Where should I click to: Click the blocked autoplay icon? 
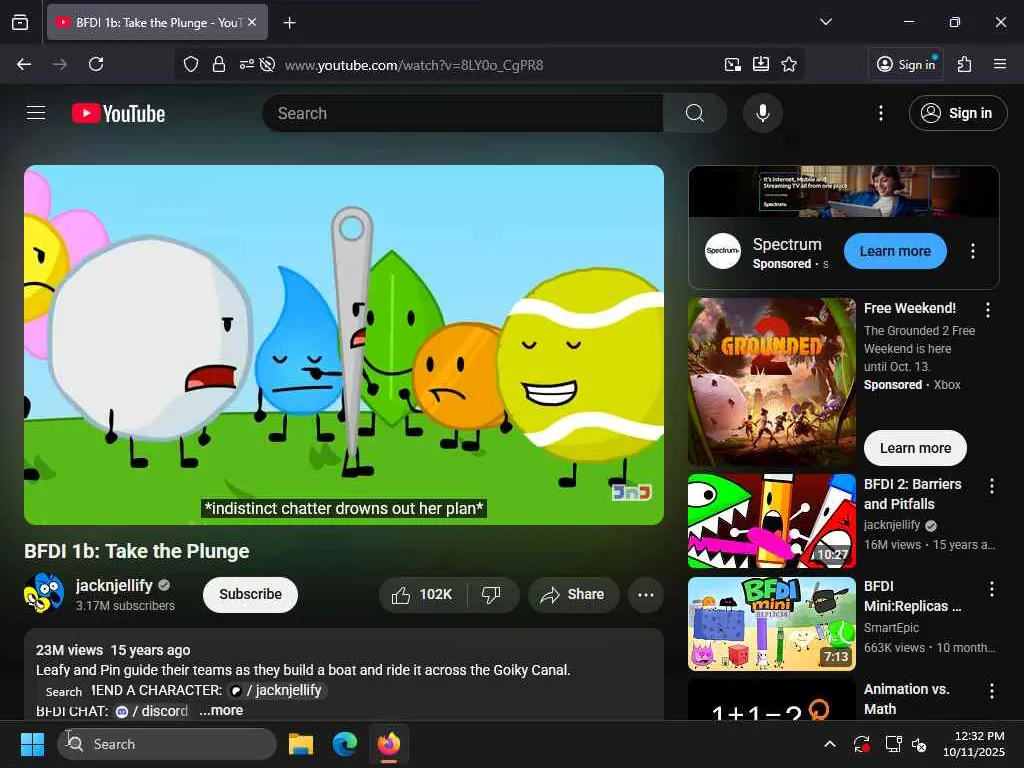coord(266,65)
